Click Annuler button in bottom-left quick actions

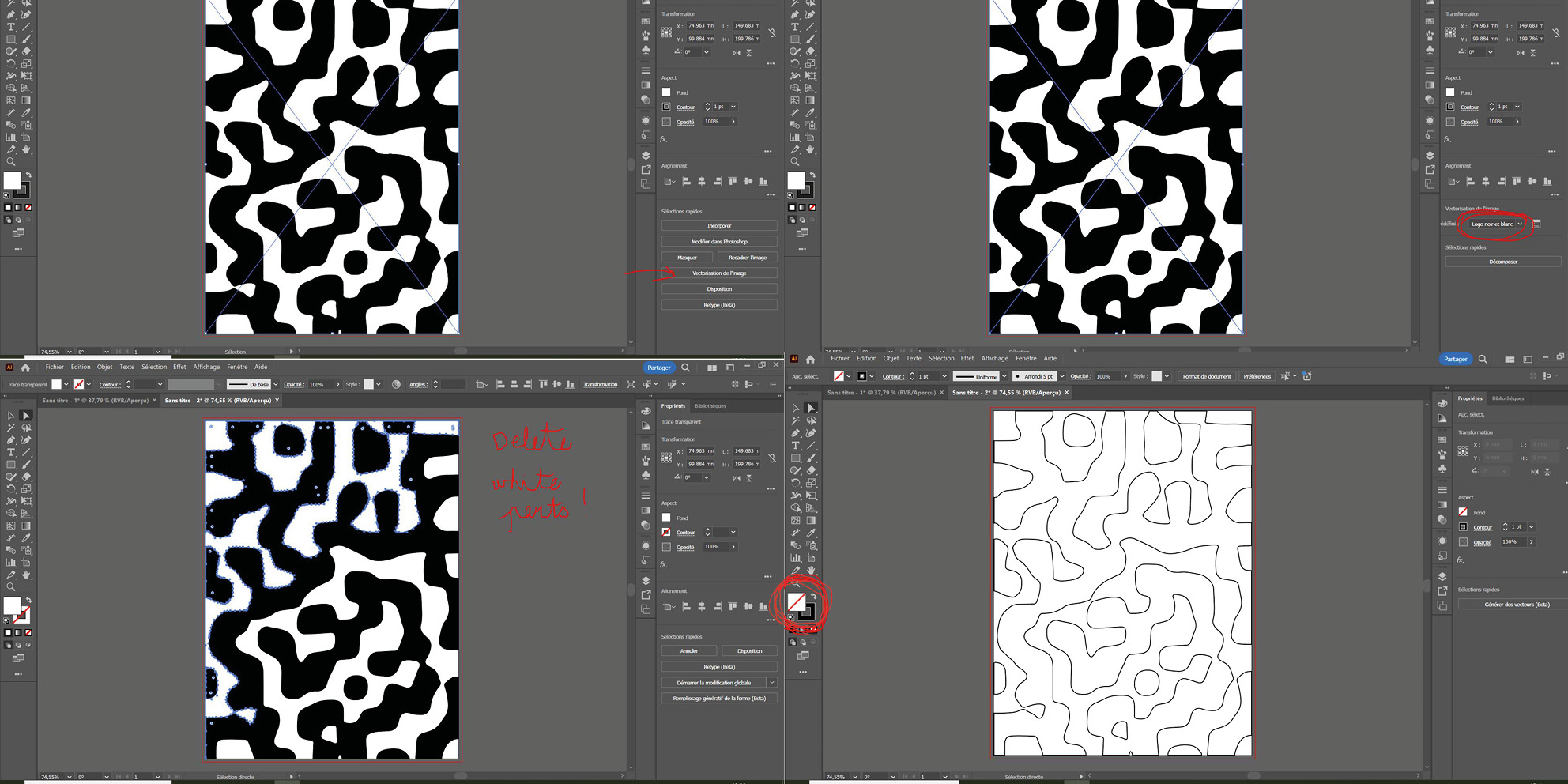click(689, 650)
